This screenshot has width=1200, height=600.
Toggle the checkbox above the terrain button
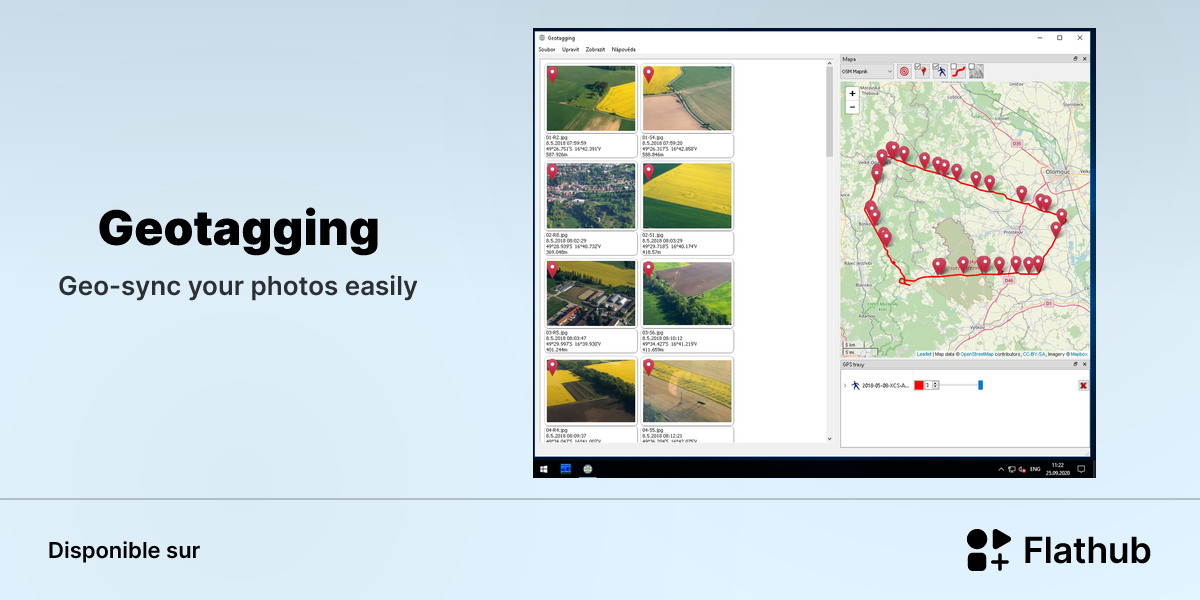[972, 67]
